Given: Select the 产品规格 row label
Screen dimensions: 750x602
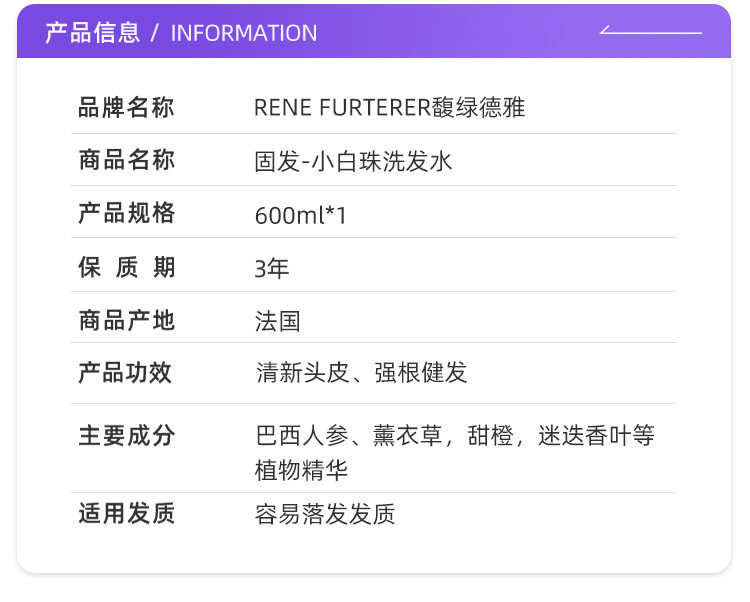Looking at the screenshot, I should [x=126, y=213].
